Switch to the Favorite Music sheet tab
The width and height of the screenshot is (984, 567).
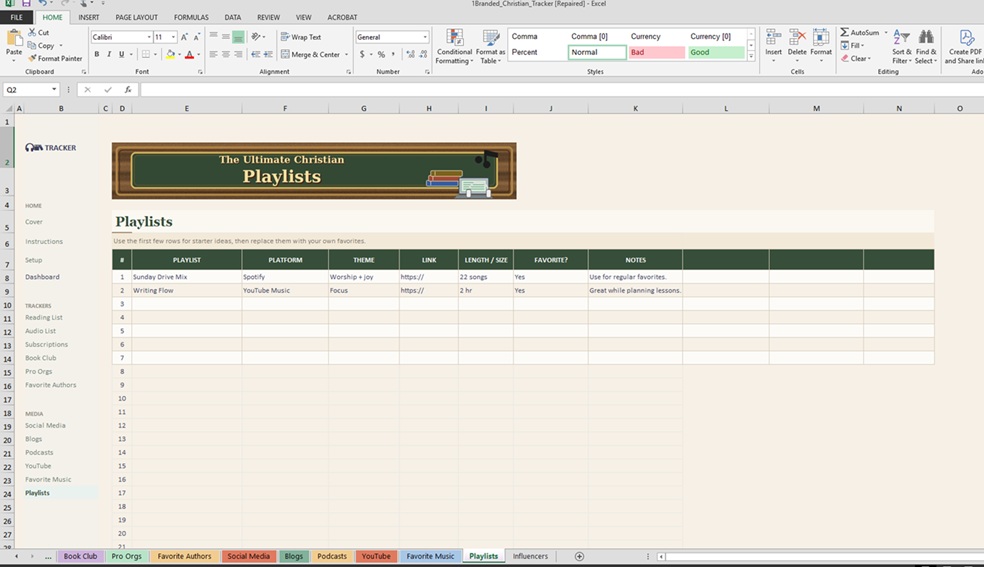[x=430, y=556]
